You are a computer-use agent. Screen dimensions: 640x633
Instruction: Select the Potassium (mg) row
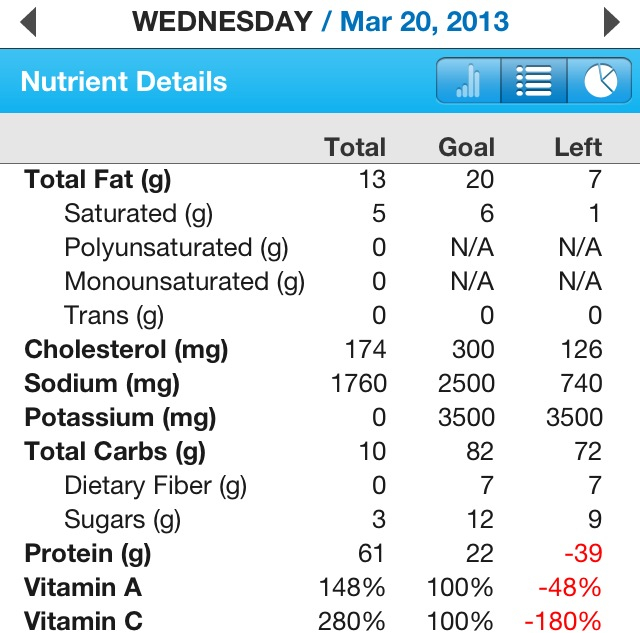(x=320, y=418)
